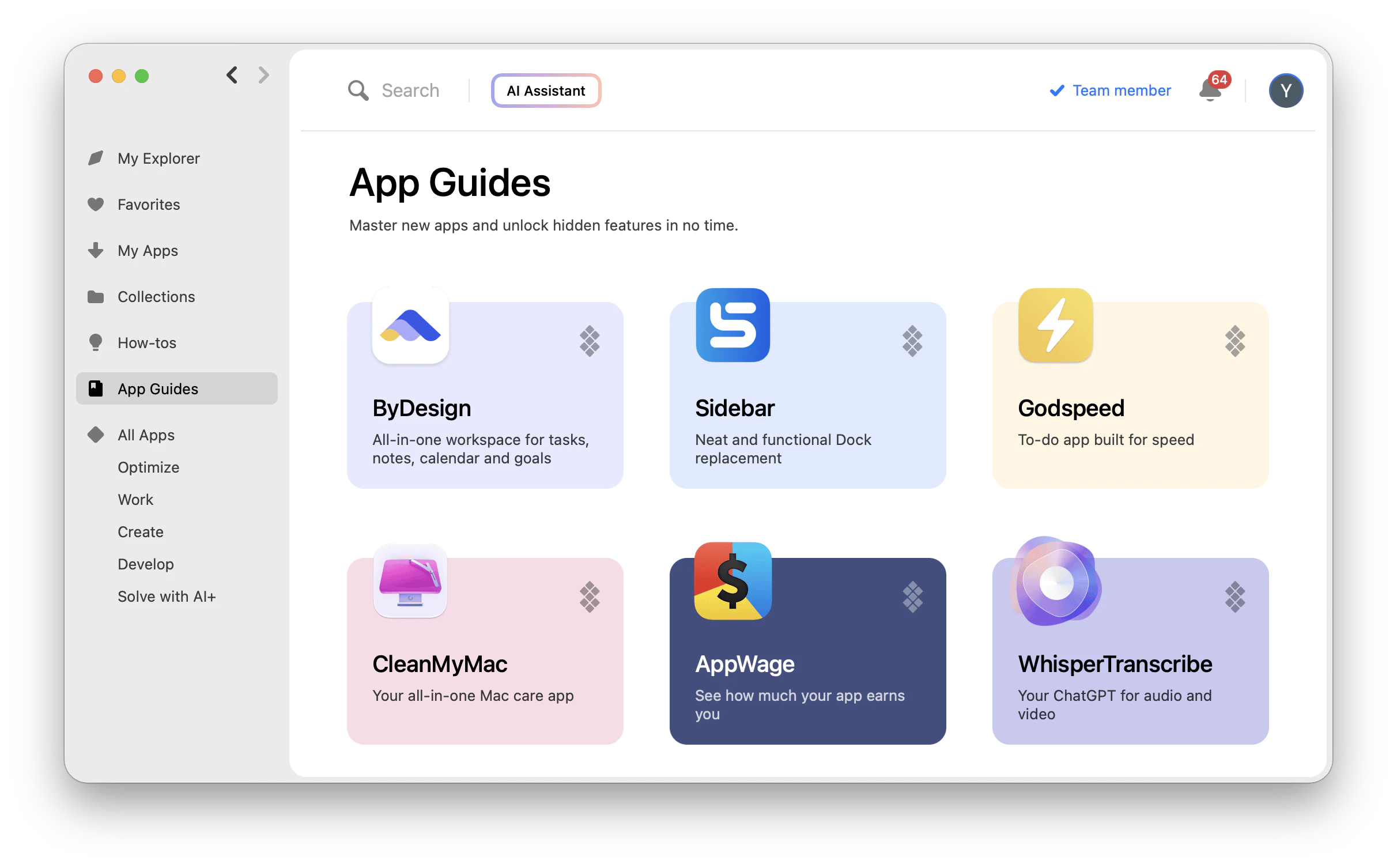Open the Solve with AI+ category

167,597
